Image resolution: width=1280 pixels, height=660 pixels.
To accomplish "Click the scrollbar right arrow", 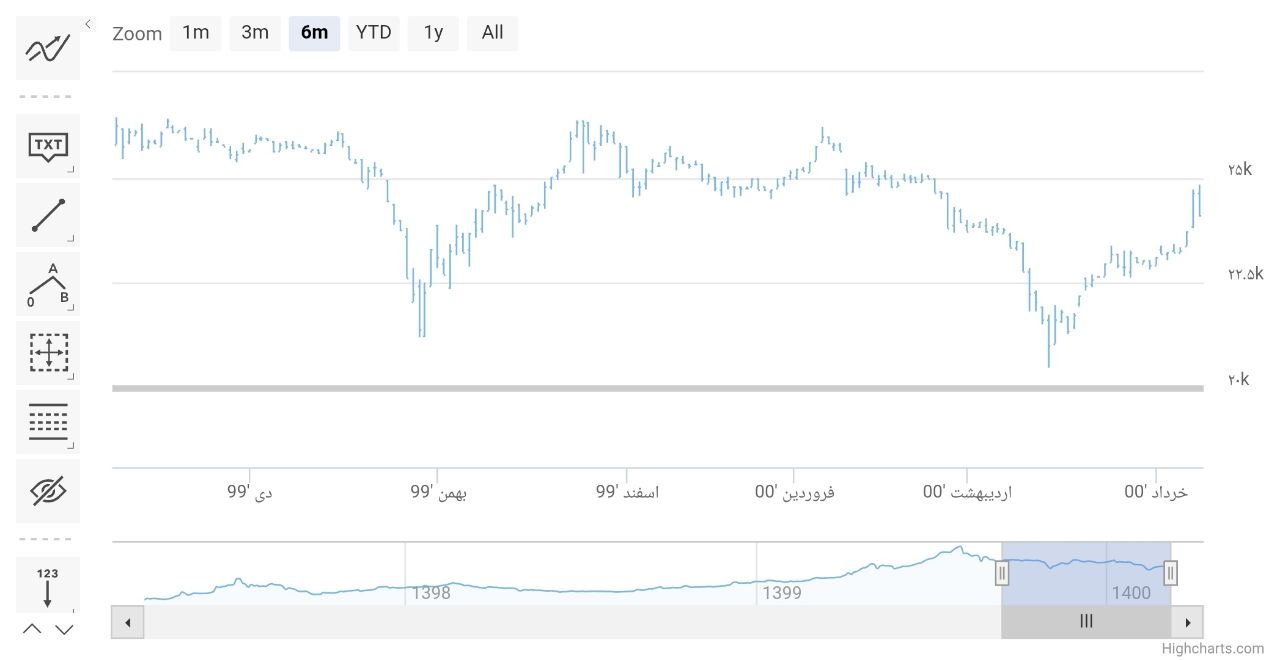I will [1187, 622].
